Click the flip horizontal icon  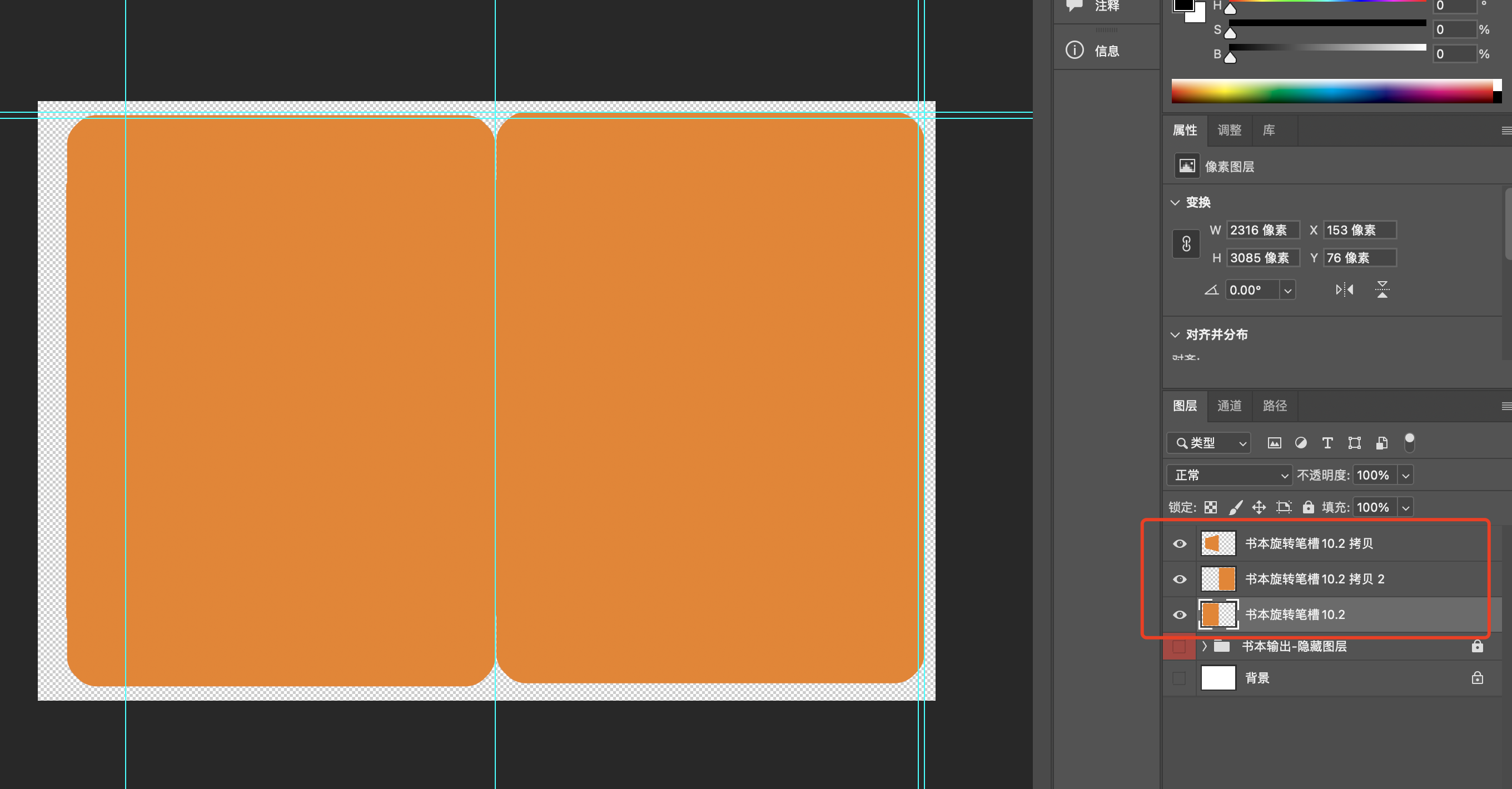(1344, 290)
